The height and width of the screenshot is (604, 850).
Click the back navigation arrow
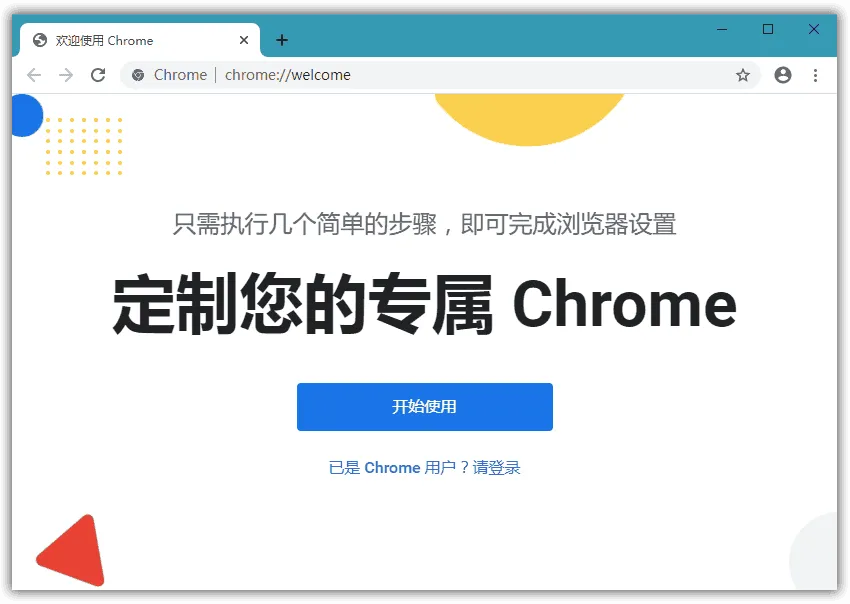point(34,75)
